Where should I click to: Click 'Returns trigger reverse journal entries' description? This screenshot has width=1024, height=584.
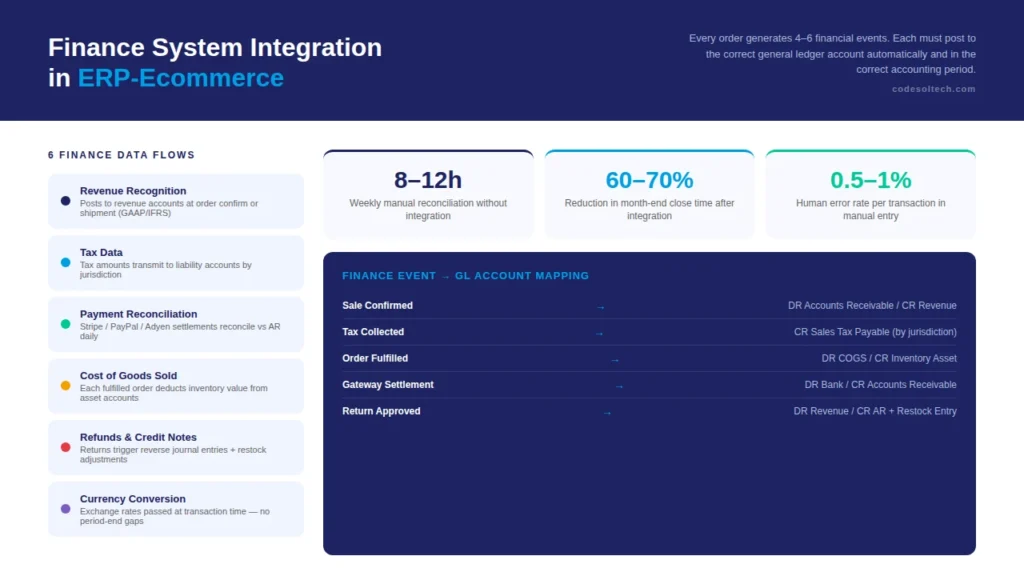coord(173,455)
